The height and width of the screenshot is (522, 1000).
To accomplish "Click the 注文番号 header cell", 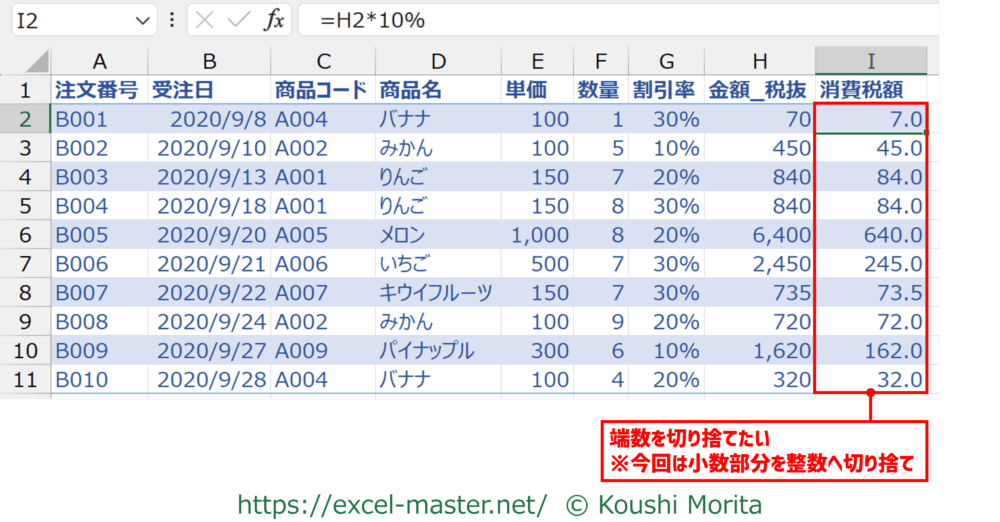I will [97, 90].
